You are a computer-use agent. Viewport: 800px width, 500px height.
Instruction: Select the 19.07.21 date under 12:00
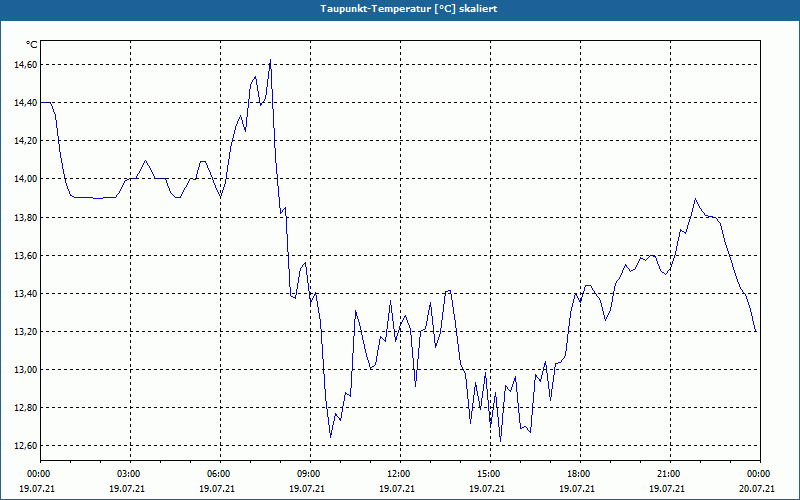pos(396,489)
